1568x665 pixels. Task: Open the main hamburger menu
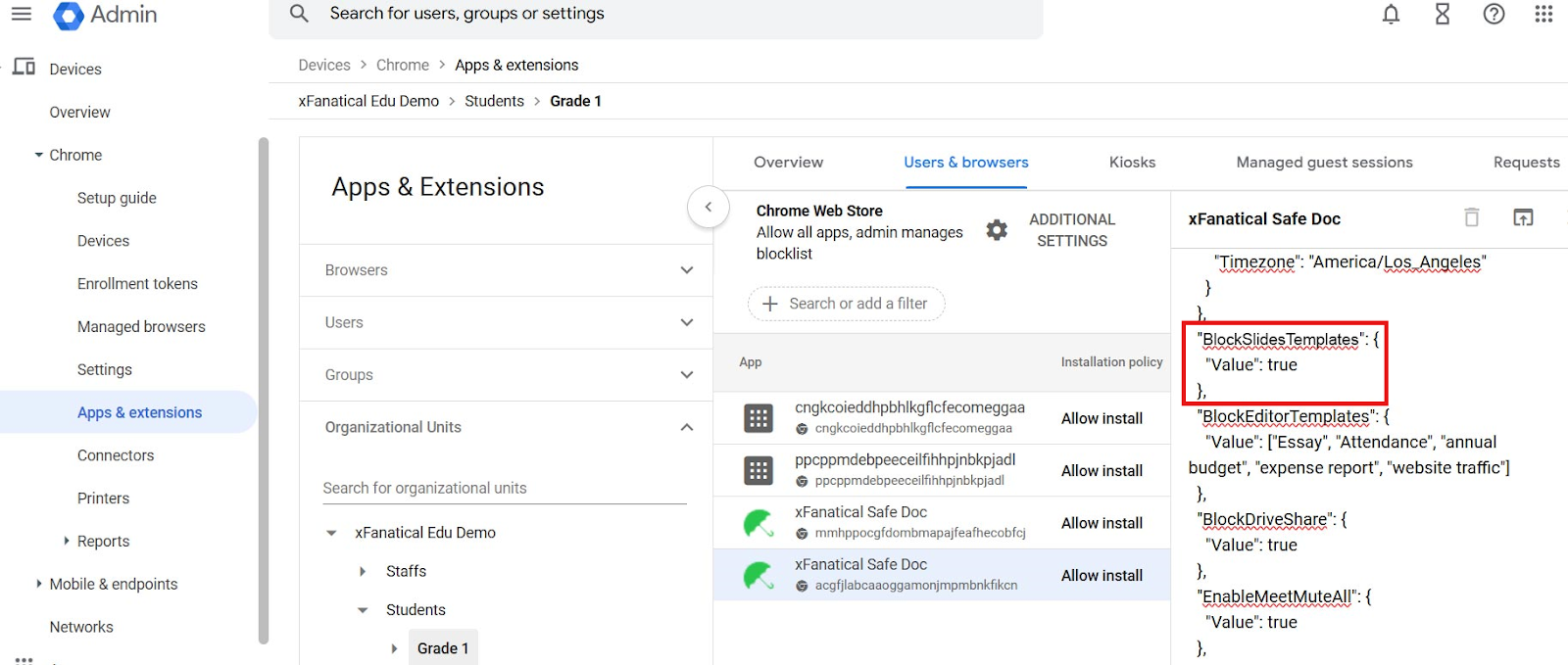tap(22, 14)
